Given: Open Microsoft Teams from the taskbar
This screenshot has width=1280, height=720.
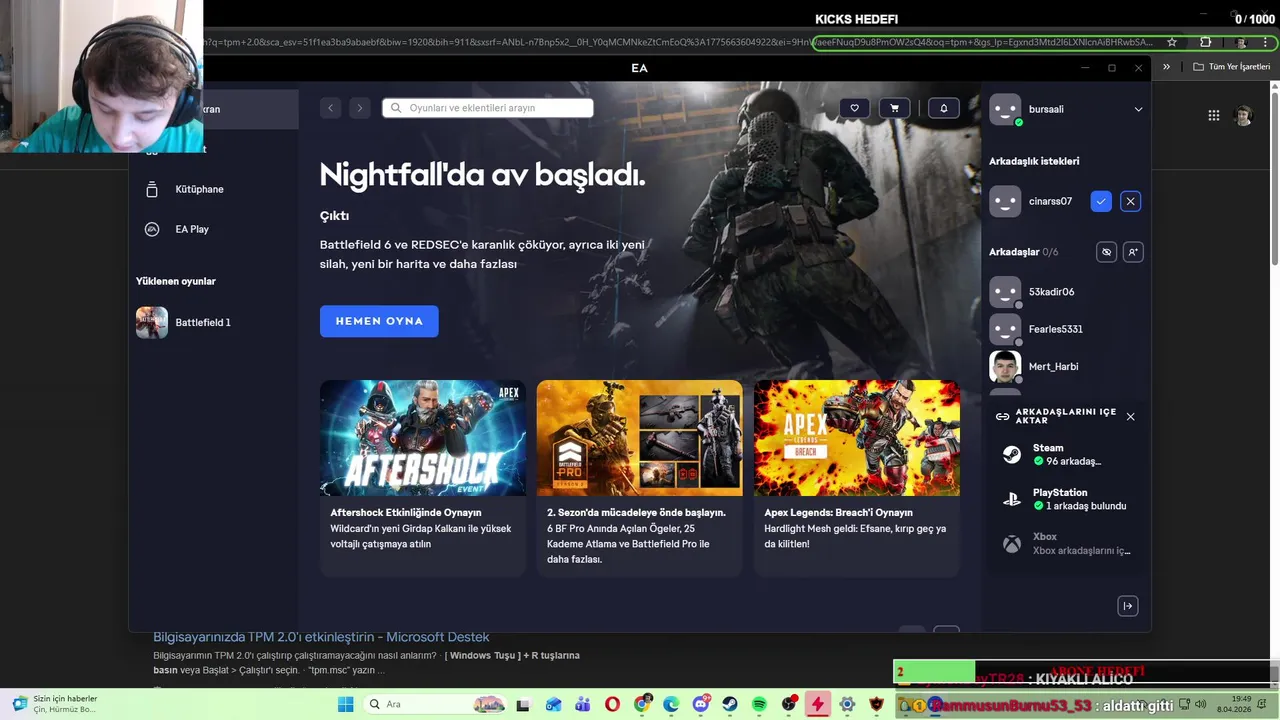Looking at the screenshot, I should 582,704.
